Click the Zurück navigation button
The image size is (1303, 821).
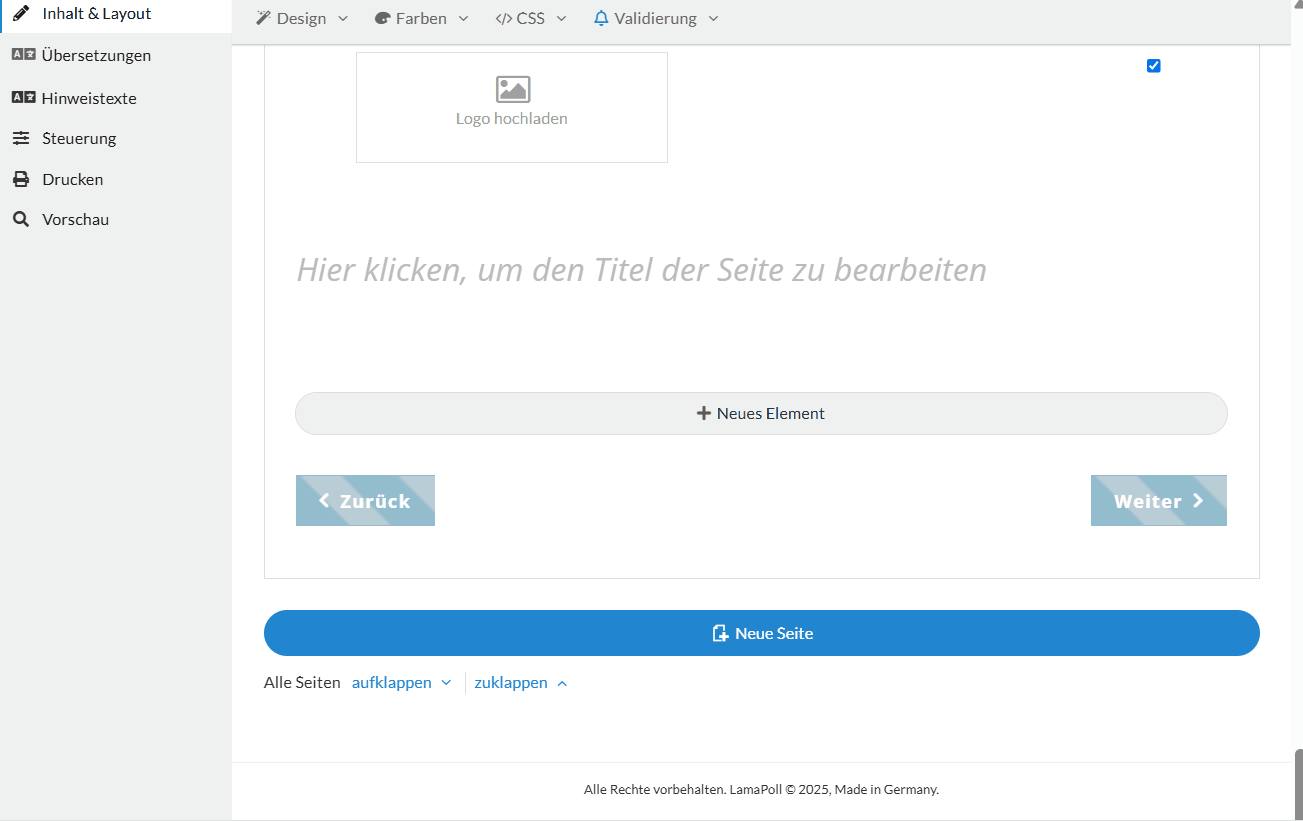[x=365, y=501]
